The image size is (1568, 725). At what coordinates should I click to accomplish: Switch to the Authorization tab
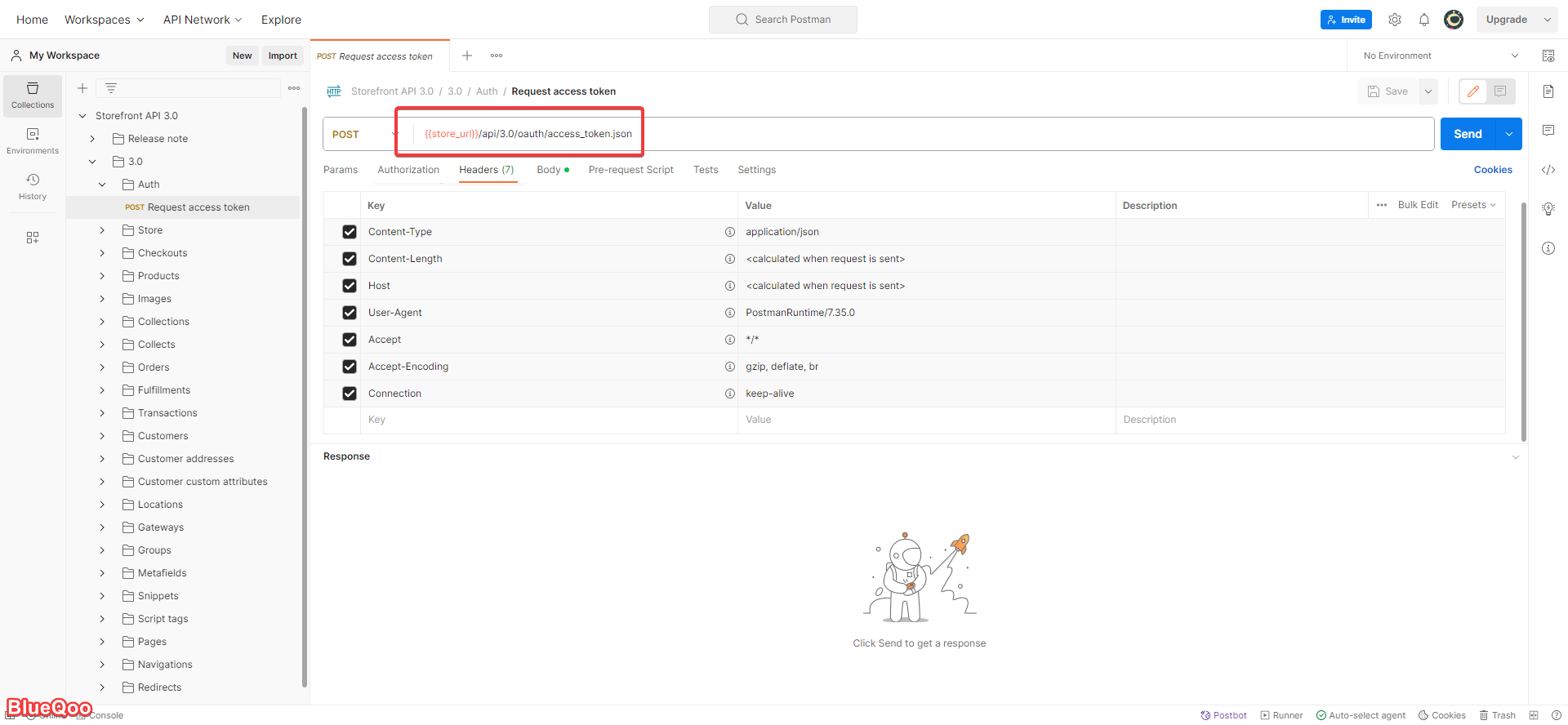pos(408,170)
